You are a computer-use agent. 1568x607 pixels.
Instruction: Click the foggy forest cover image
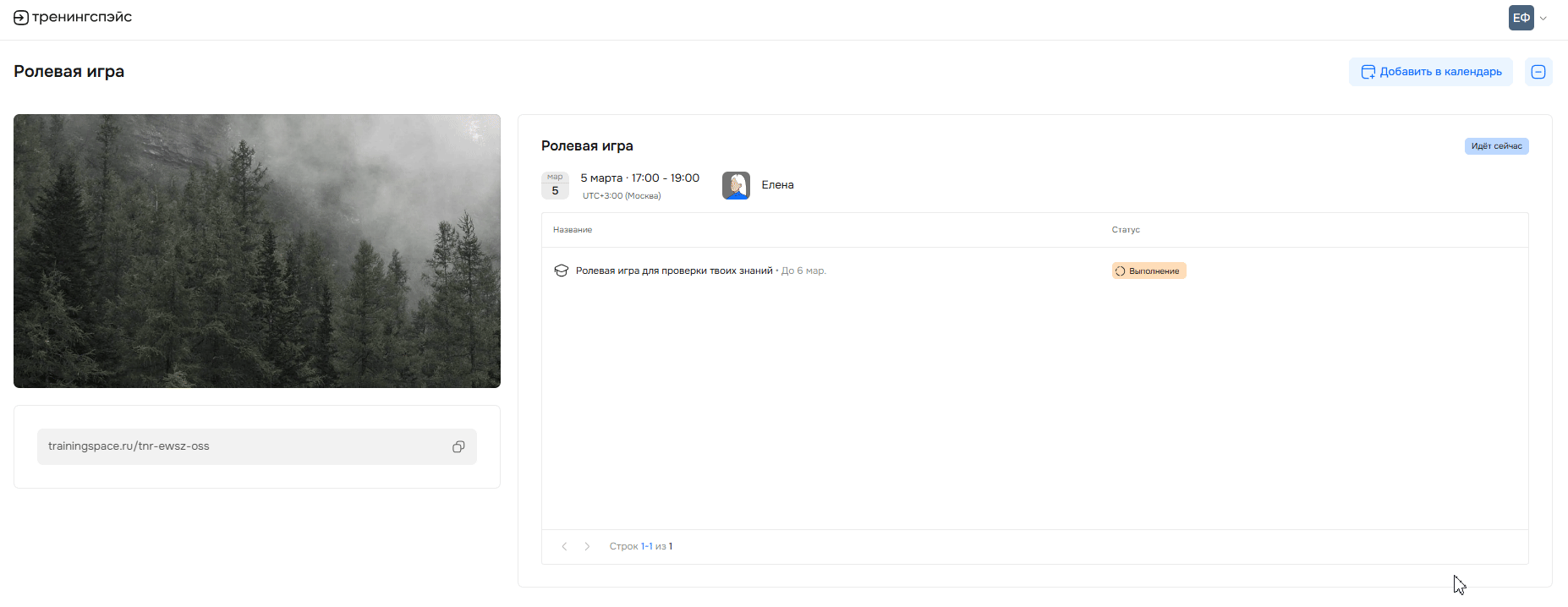[257, 251]
